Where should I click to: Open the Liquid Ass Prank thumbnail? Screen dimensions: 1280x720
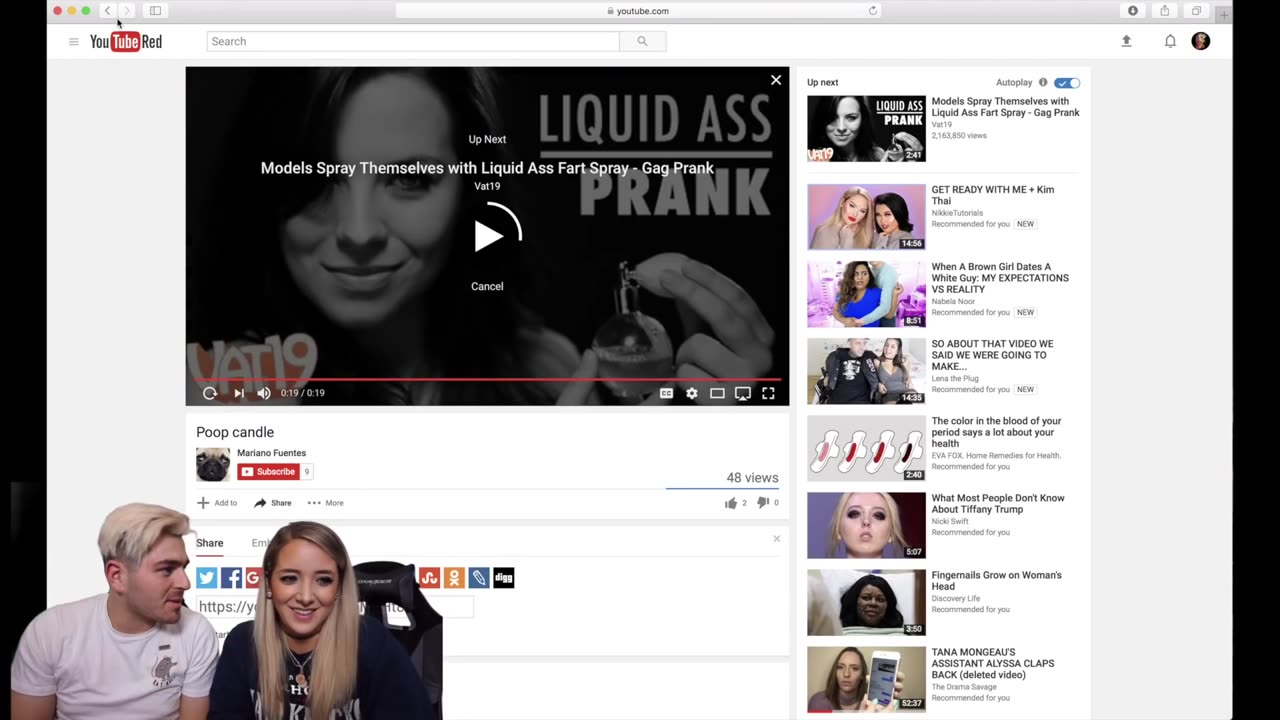(866, 128)
